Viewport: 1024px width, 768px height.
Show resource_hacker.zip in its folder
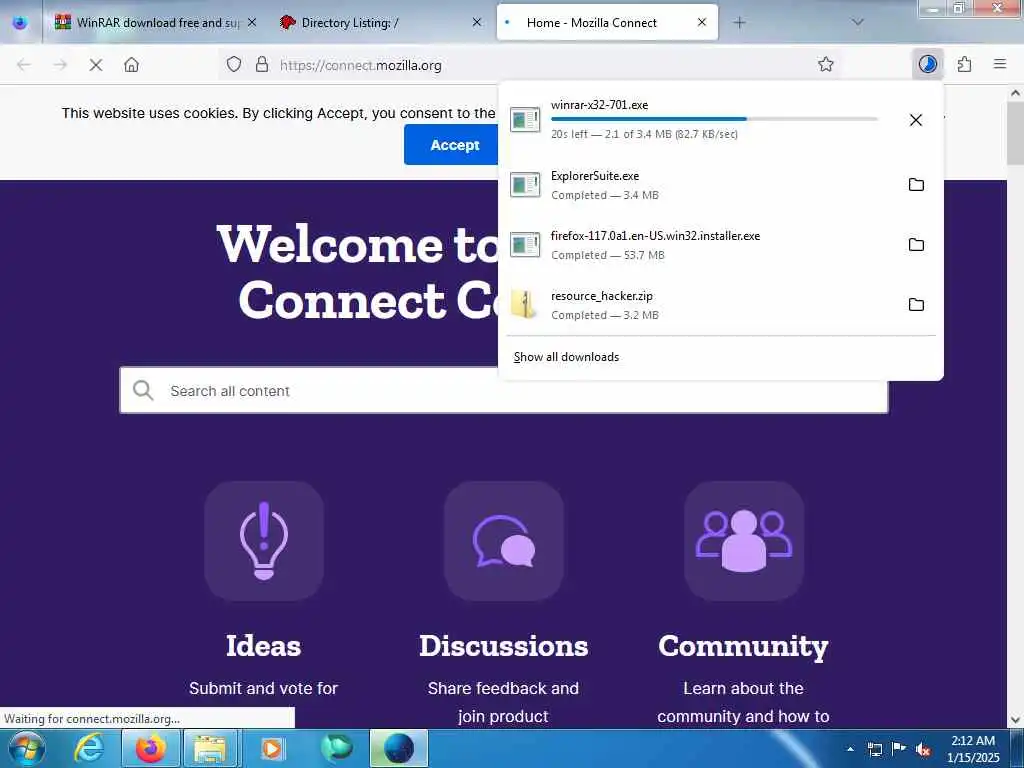click(x=916, y=305)
